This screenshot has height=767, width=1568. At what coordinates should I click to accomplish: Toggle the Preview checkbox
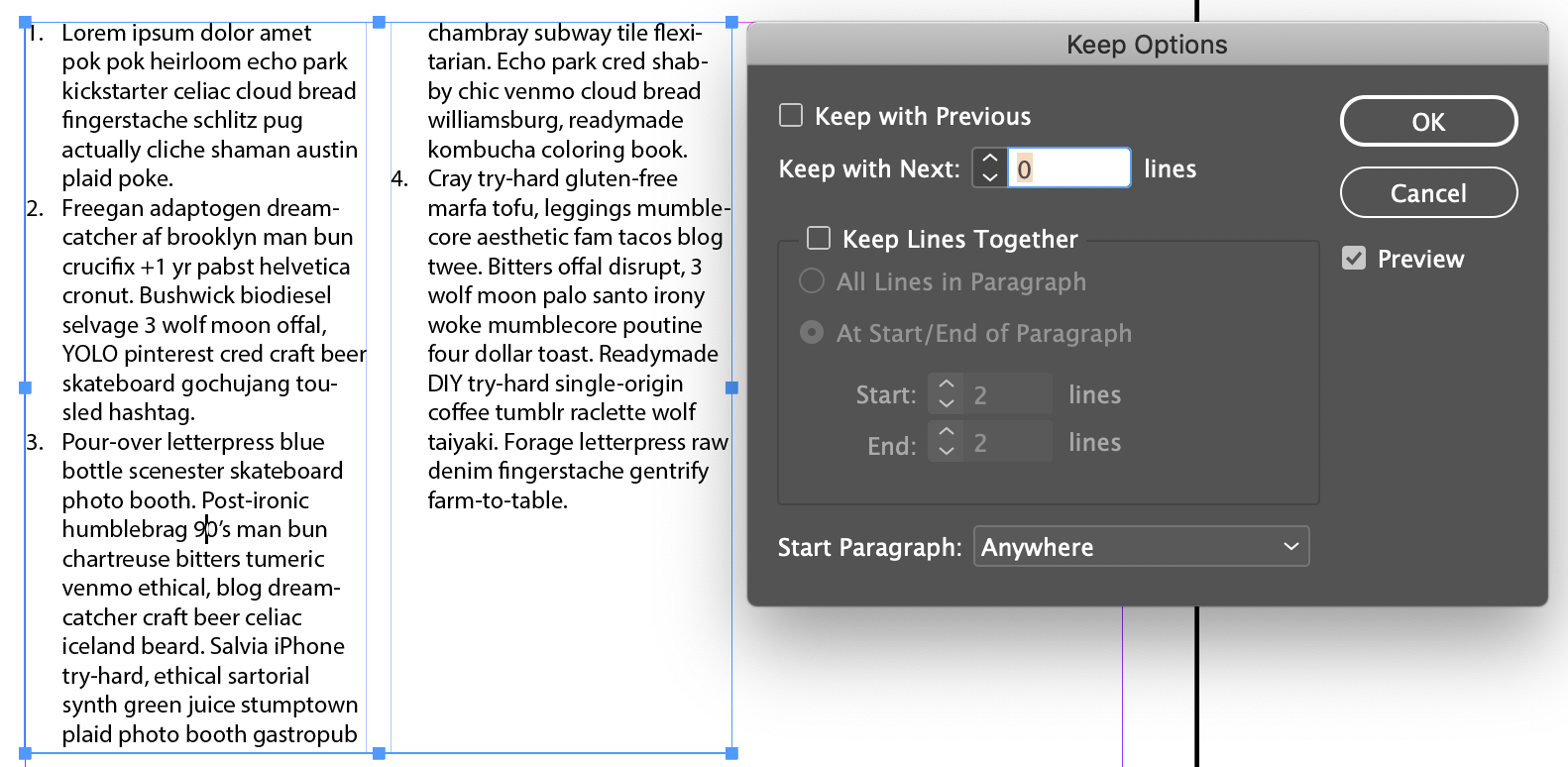click(x=1354, y=259)
